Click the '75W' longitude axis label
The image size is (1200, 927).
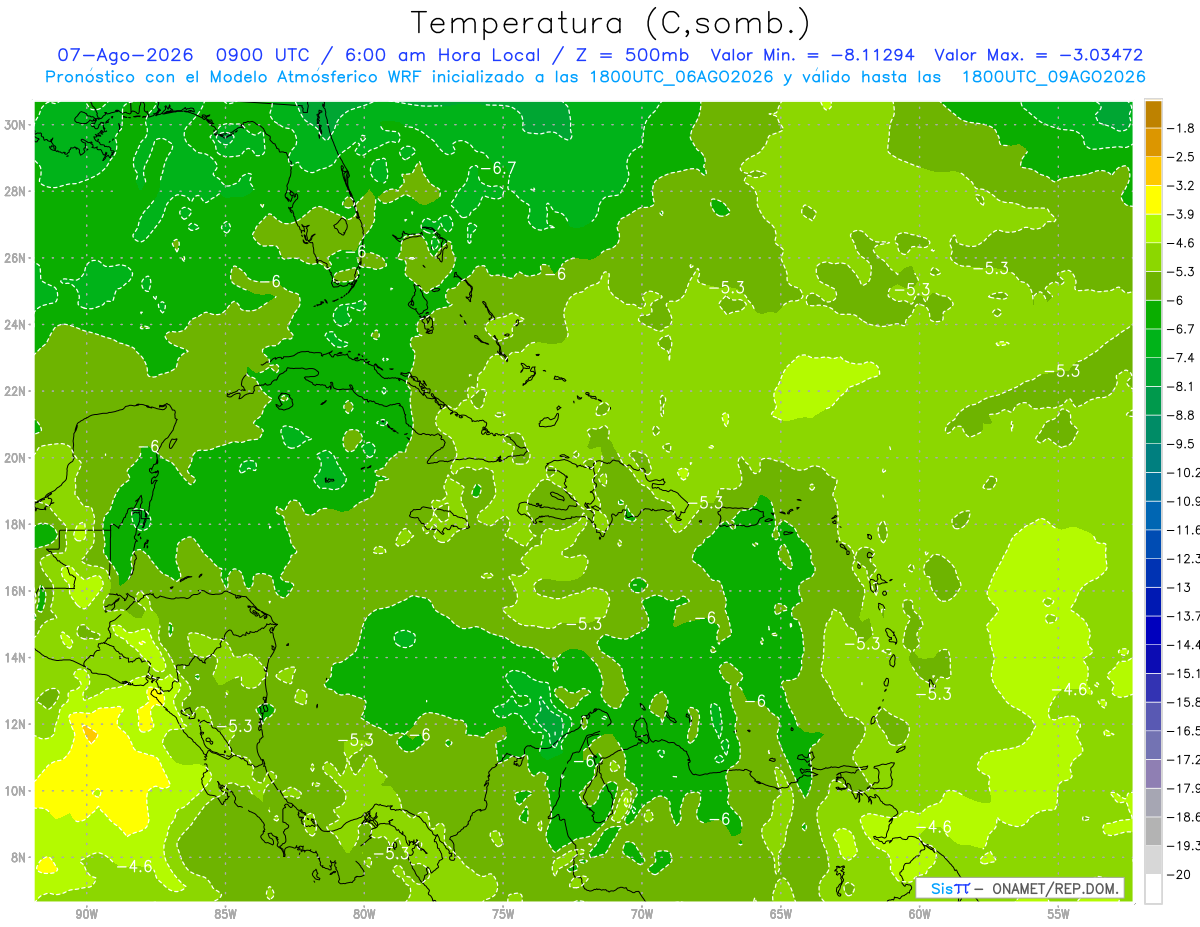click(x=503, y=914)
